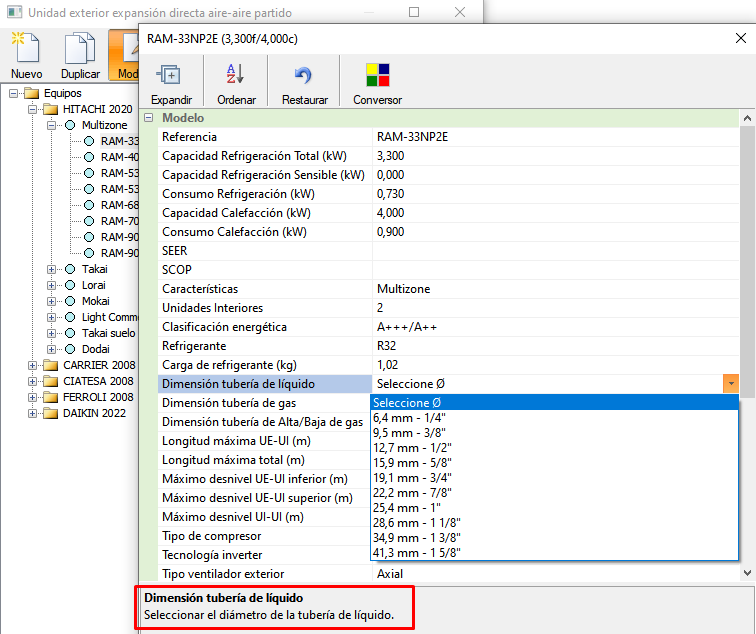Click the HITACHI 2020 folder icon
Image resolution: width=756 pixels, height=634 pixels.
[x=51, y=109]
